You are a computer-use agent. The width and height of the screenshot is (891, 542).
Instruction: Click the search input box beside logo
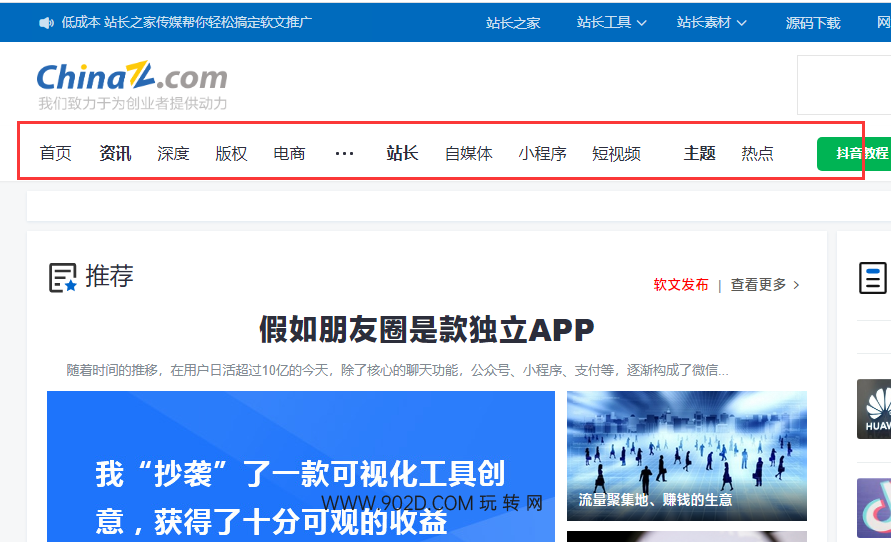pos(843,86)
